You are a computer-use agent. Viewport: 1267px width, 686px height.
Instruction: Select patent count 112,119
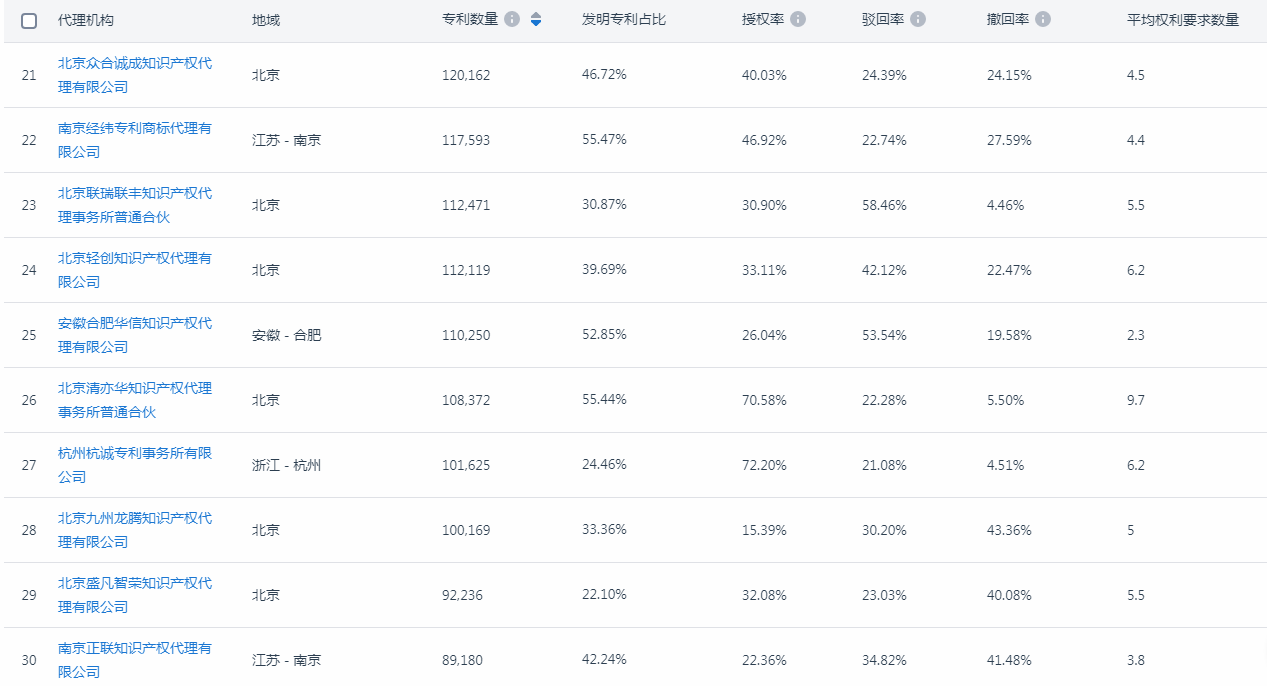coord(466,270)
